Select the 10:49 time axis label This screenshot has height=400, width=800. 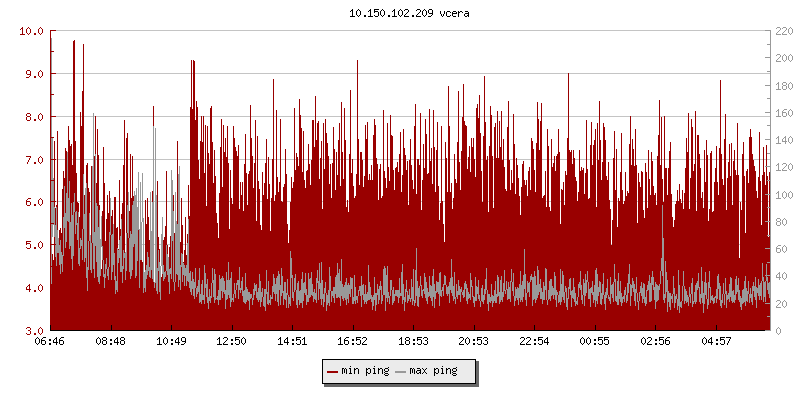(x=171, y=341)
